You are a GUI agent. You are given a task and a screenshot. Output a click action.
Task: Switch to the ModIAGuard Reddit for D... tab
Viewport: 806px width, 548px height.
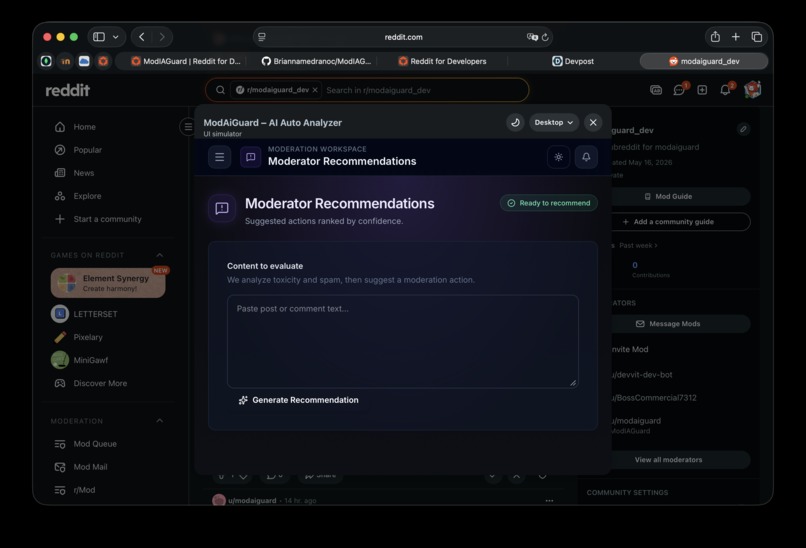tap(186, 61)
